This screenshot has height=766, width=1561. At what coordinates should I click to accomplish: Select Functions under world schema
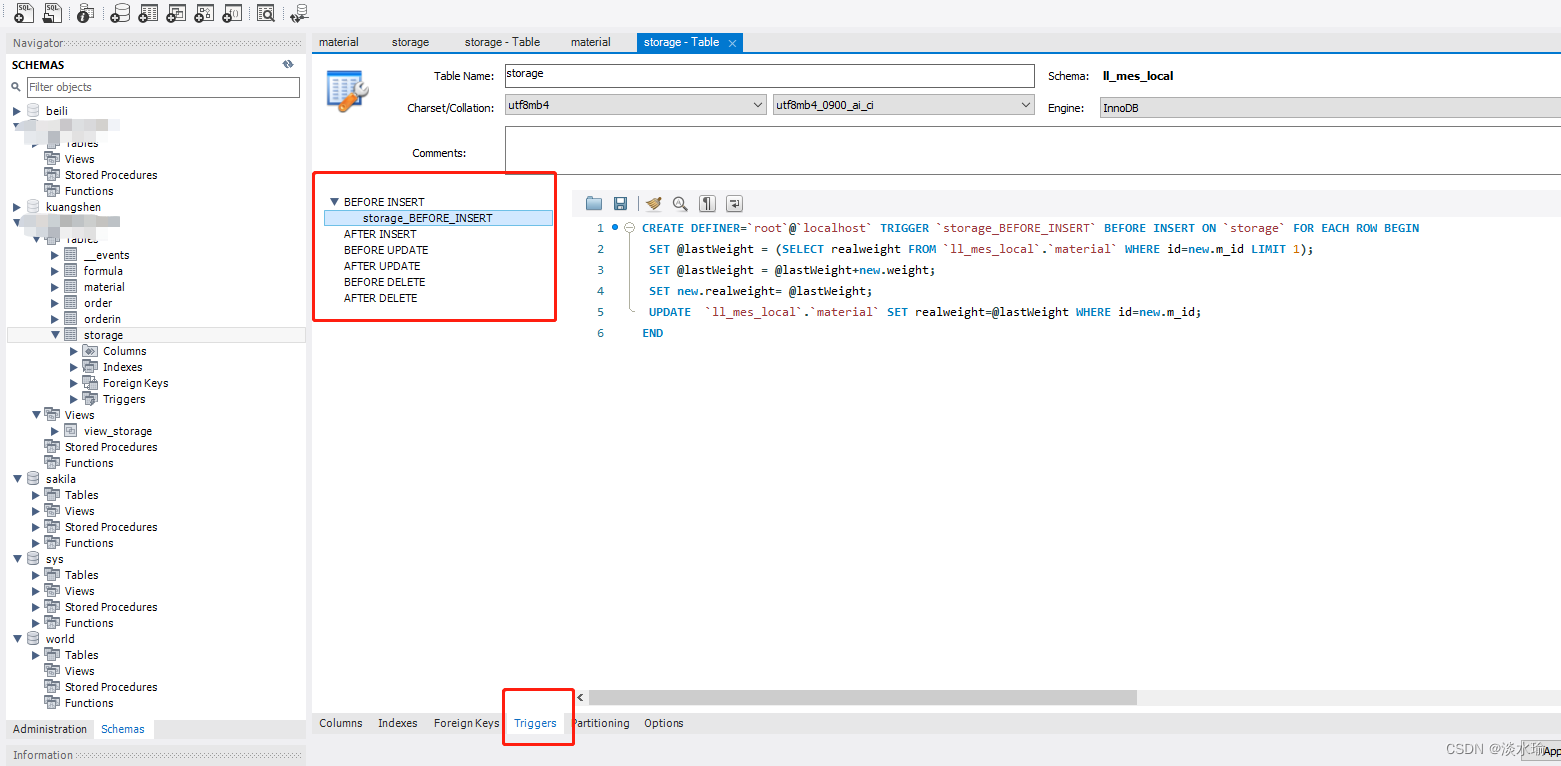[x=89, y=703]
